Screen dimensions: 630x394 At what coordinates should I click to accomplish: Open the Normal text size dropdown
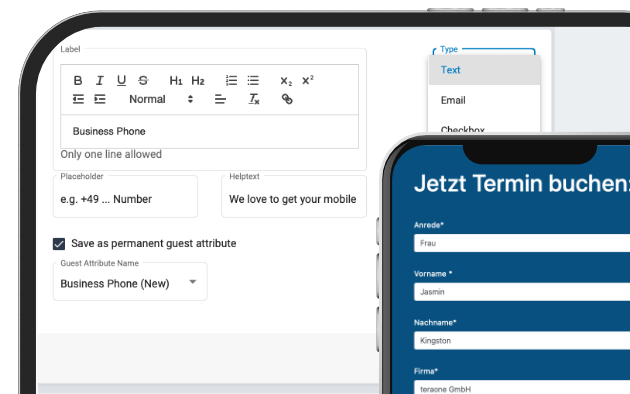pos(161,99)
